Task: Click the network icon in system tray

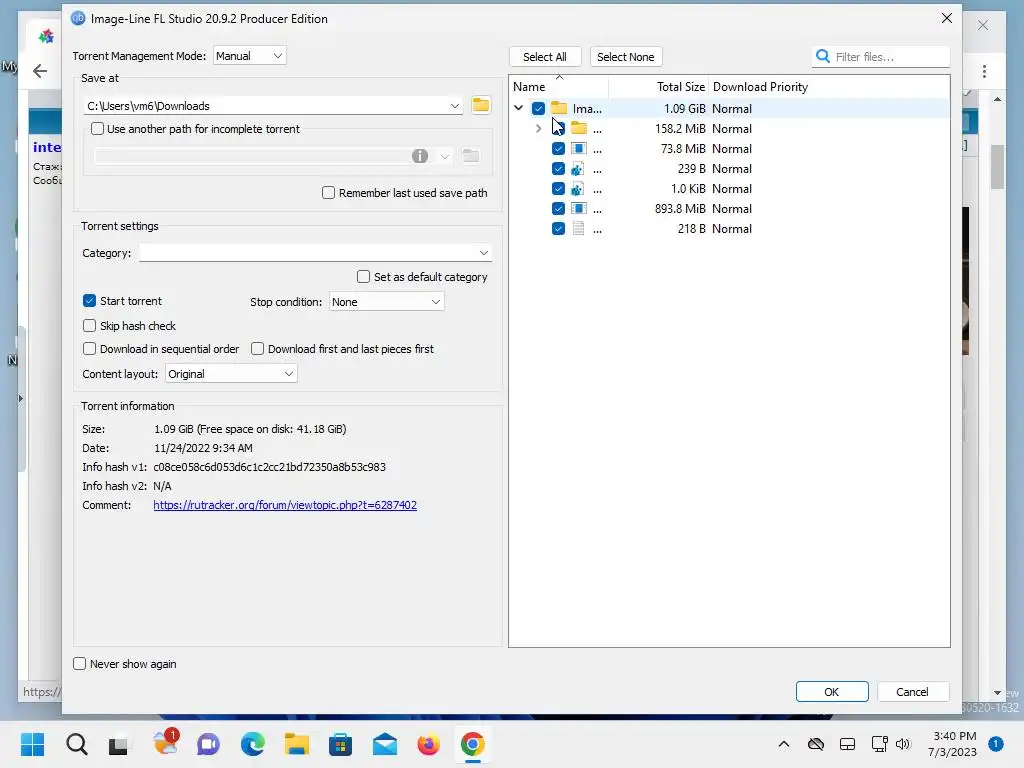Action: point(880,744)
